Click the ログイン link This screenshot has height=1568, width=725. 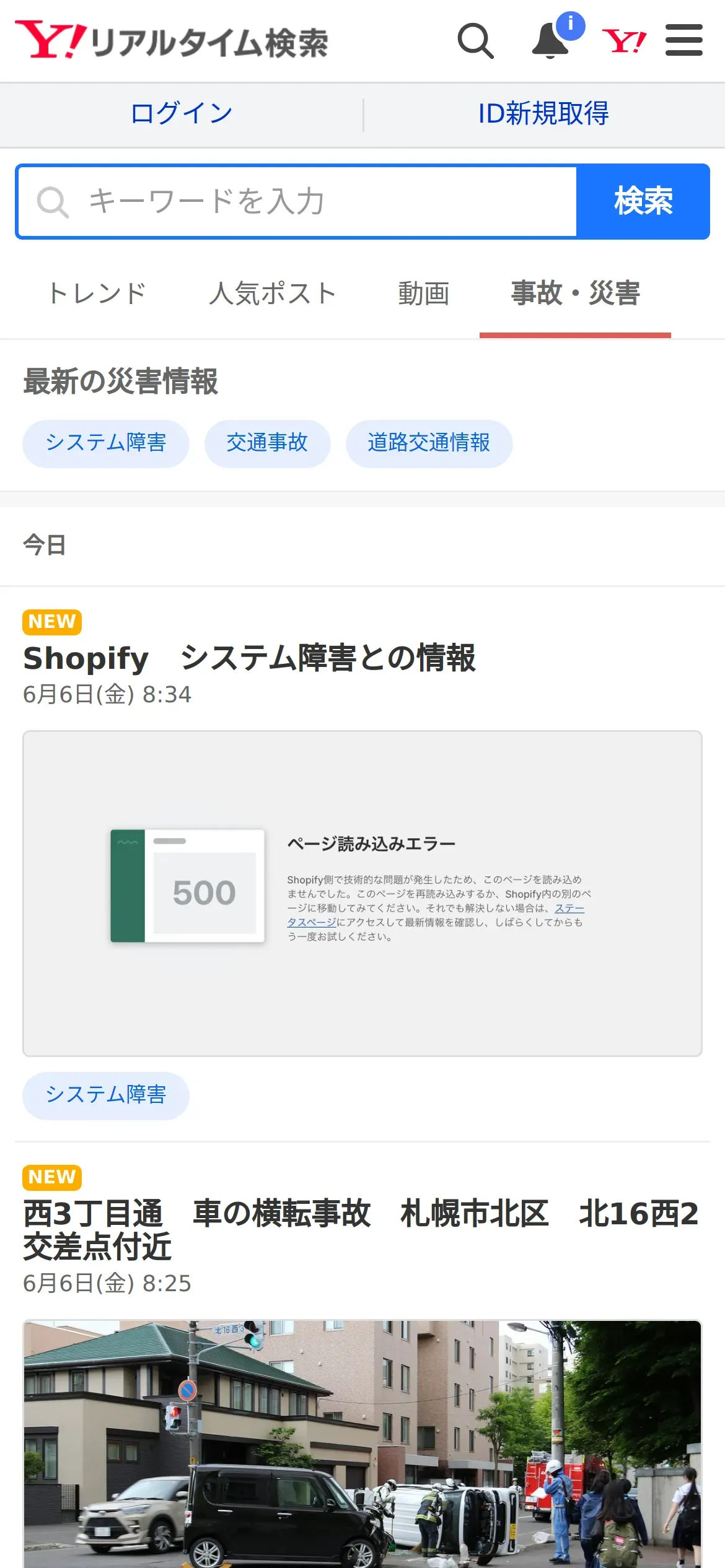point(181,114)
